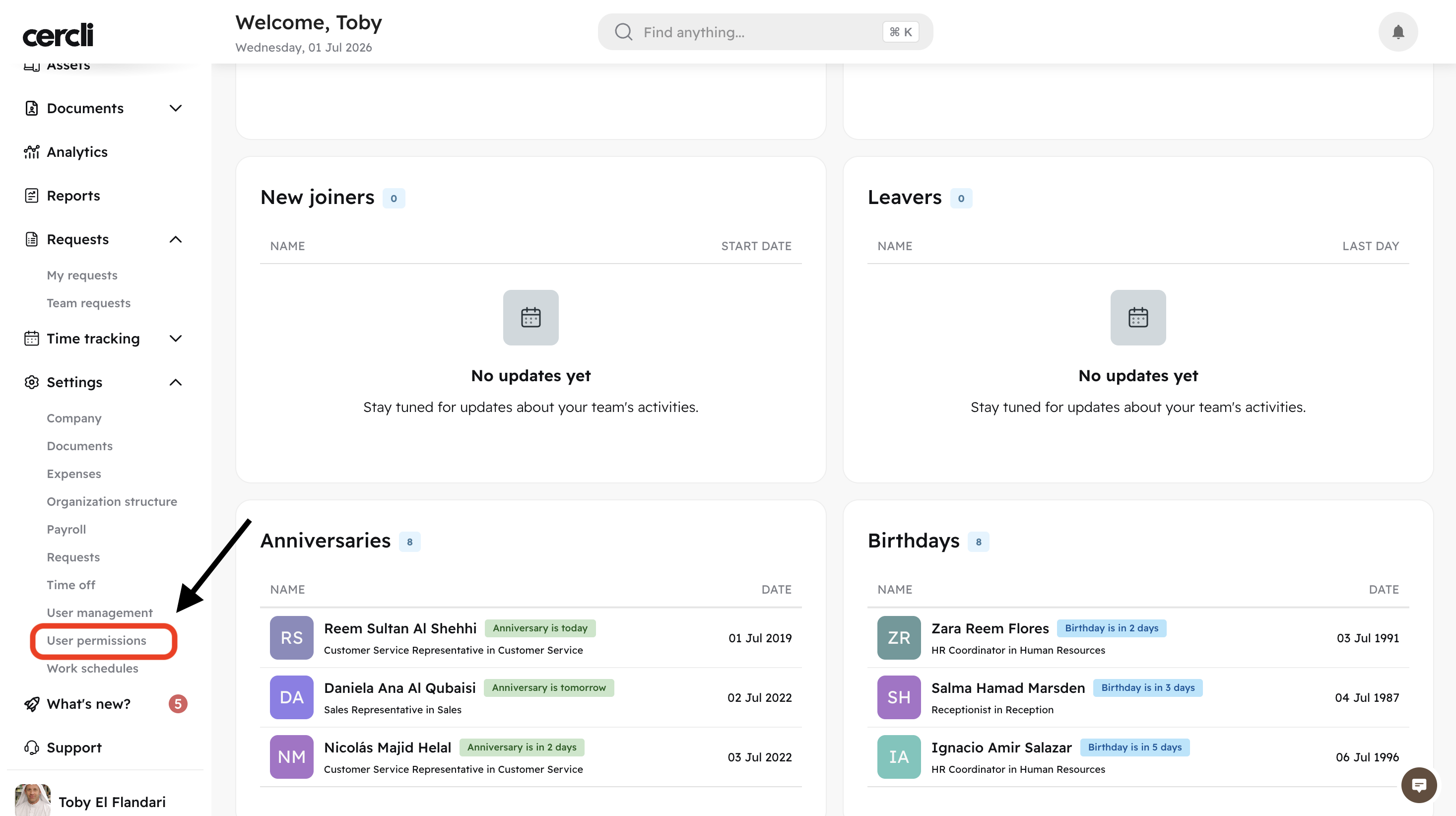Go to Team requests
The height and width of the screenshot is (816, 1456).
point(89,303)
